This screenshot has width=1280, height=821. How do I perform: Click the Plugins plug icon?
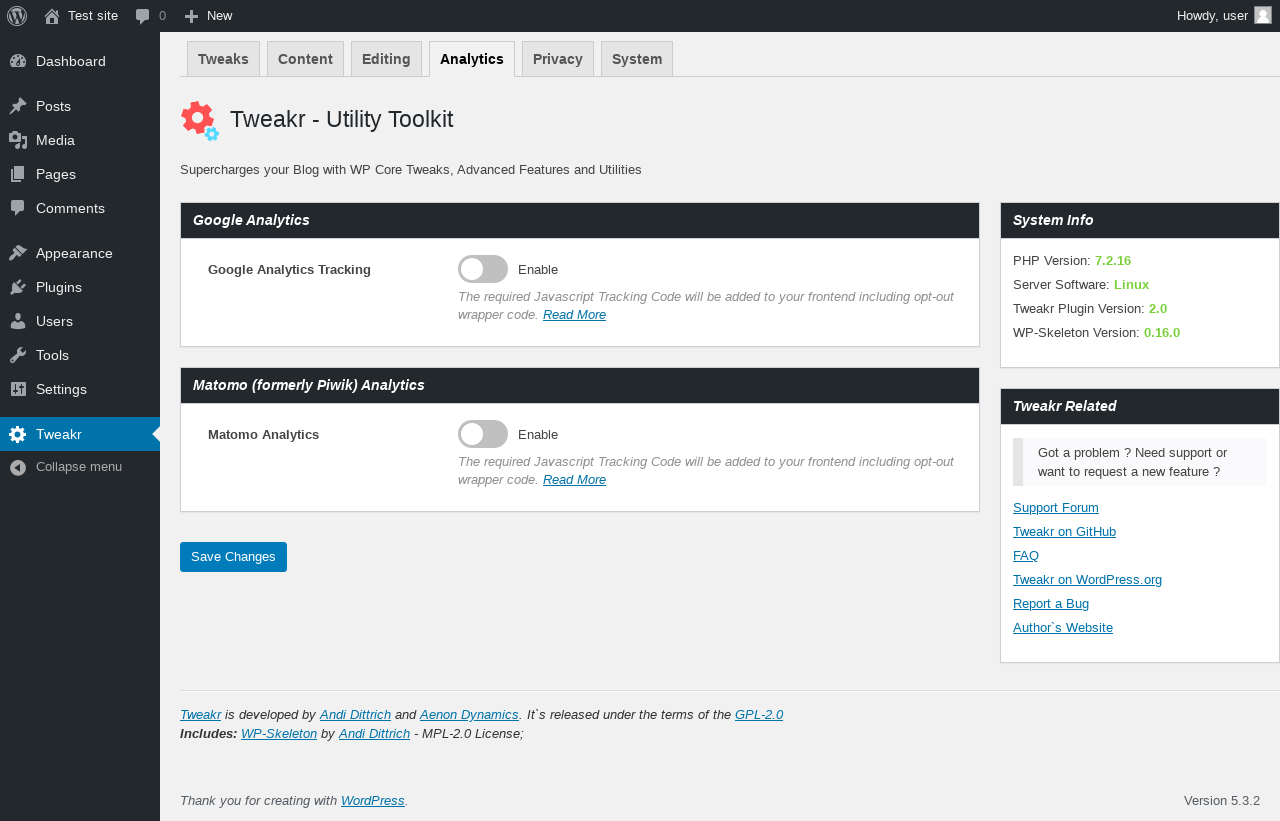pyautogui.click(x=18, y=287)
